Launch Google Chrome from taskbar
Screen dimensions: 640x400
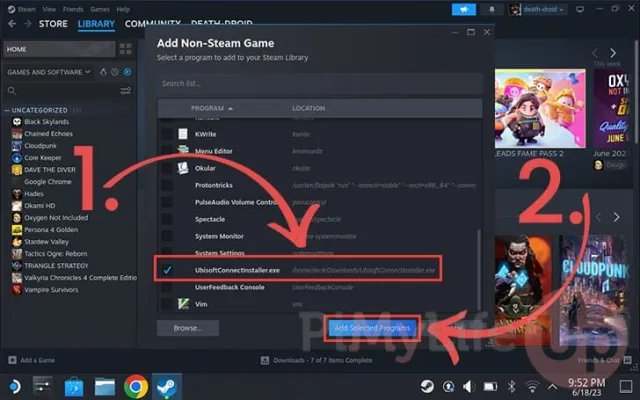(x=136, y=387)
